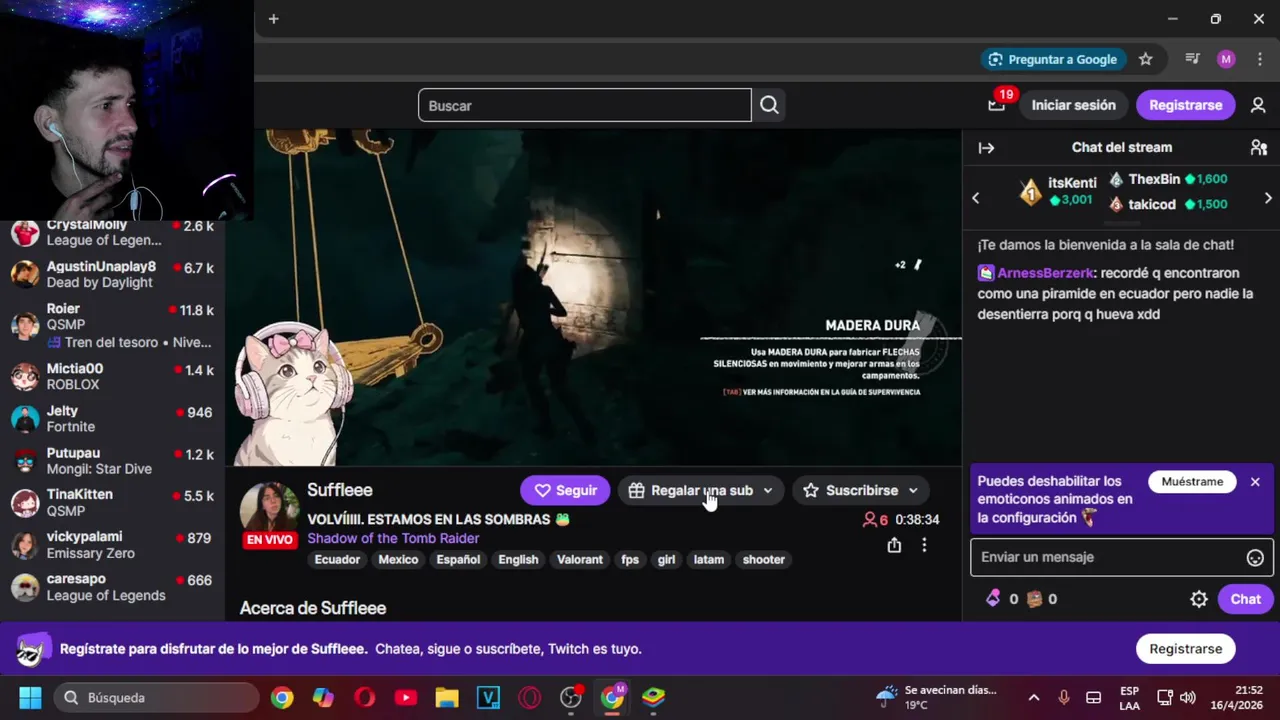
Task: Open Suffleee's profile avatar
Action: [x=270, y=510]
